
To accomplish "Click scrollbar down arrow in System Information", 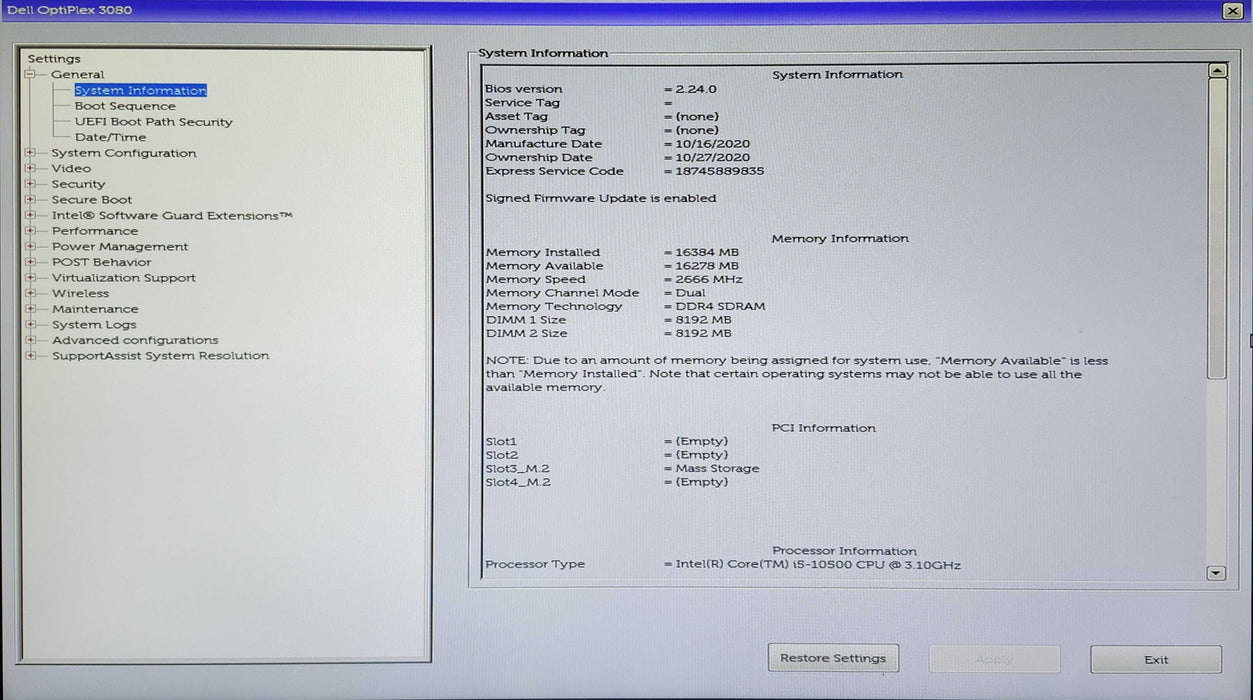I will (1216, 573).
